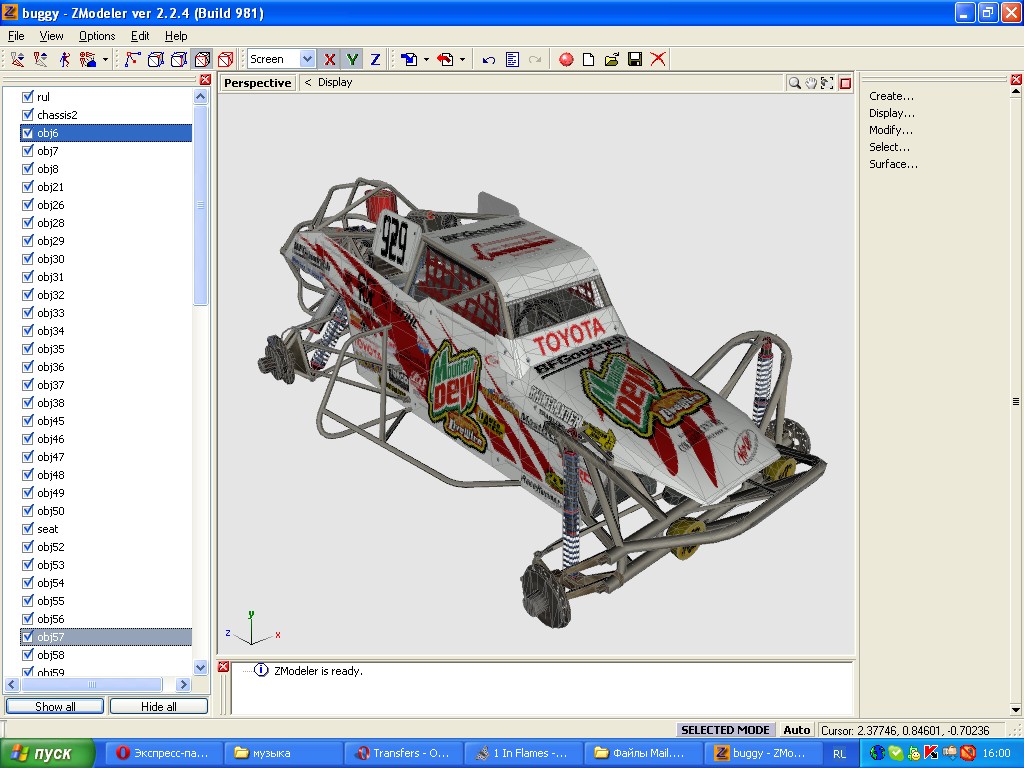Screen dimensions: 1024x768
Task: Open the Import dropdown arrow
Action: coord(426,59)
